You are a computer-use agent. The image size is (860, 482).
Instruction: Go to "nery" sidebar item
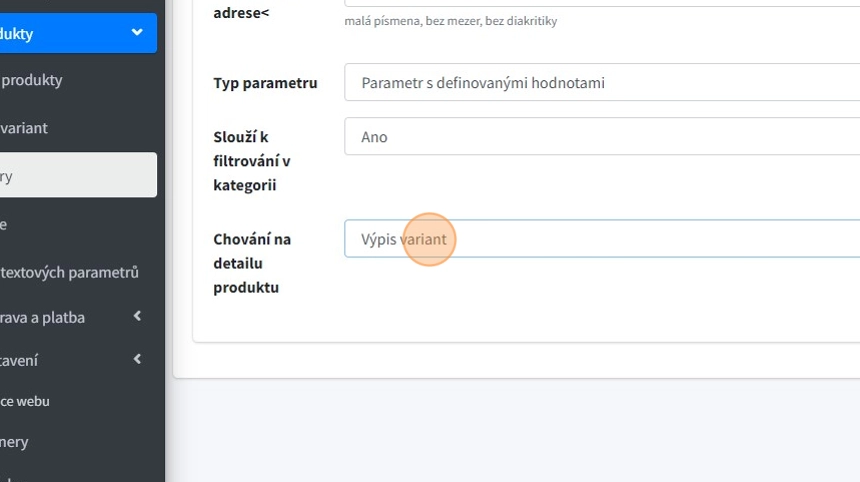click(x=14, y=442)
